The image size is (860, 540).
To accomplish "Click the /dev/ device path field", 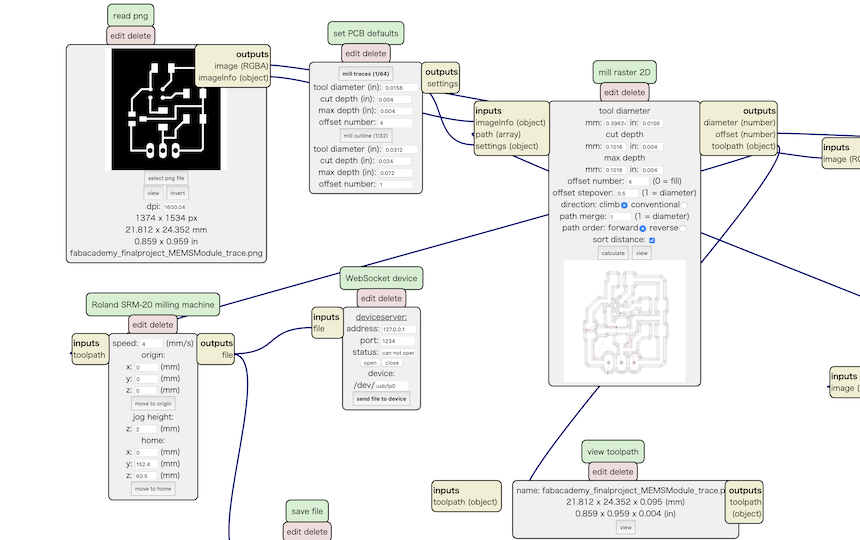I will tap(392, 386).
